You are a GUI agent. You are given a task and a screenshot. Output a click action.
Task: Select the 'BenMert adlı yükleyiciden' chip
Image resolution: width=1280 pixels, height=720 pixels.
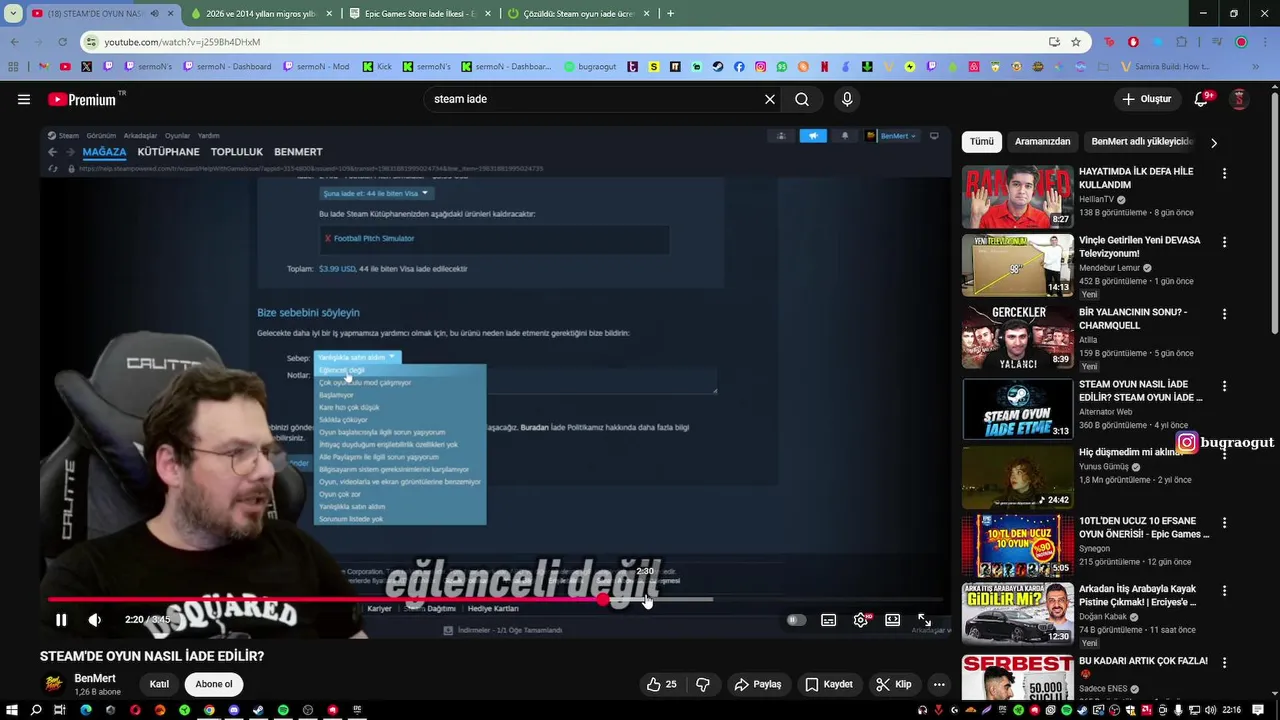[1142, 142]
